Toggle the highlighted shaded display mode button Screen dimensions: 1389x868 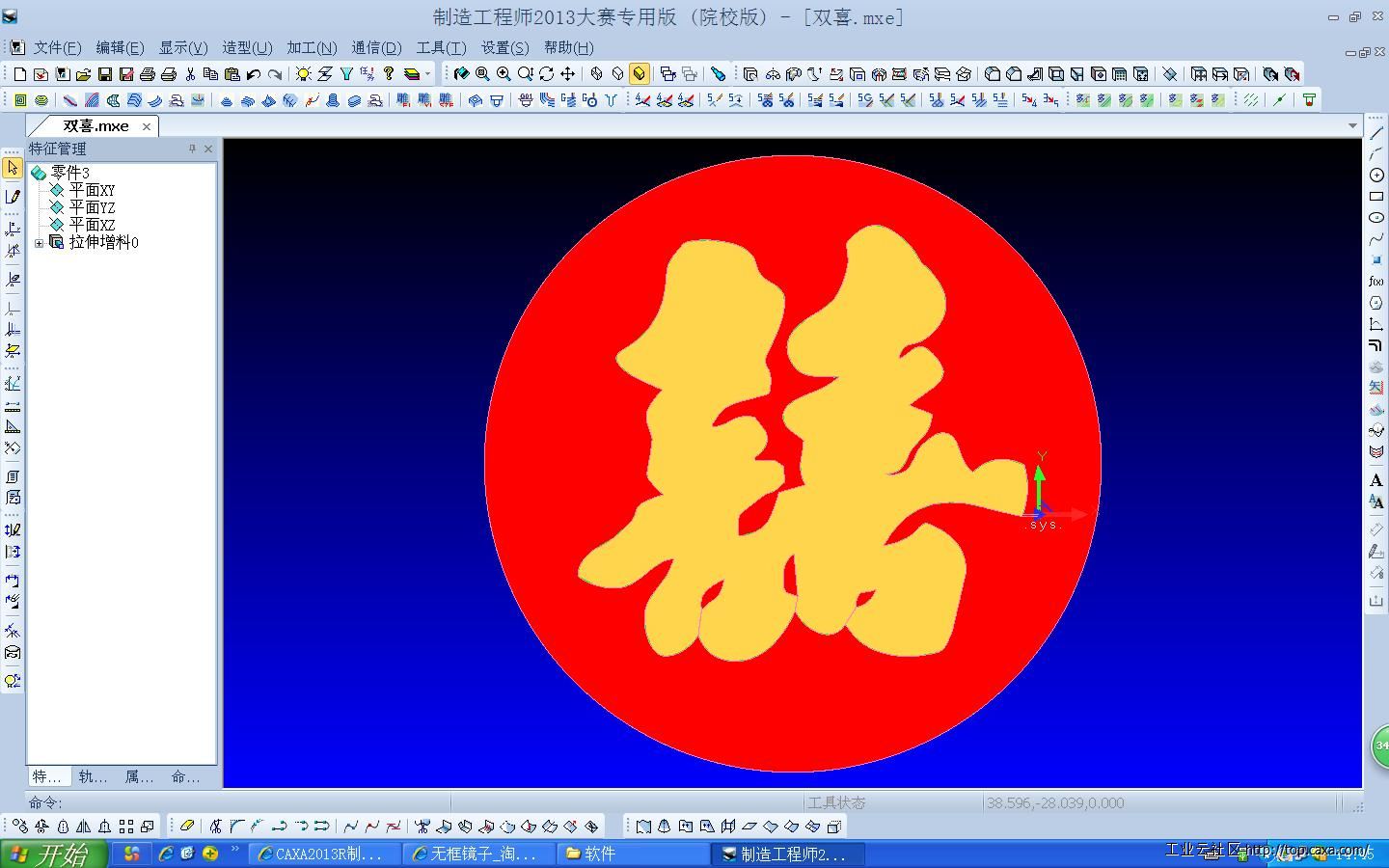click(x=640, y=74)
